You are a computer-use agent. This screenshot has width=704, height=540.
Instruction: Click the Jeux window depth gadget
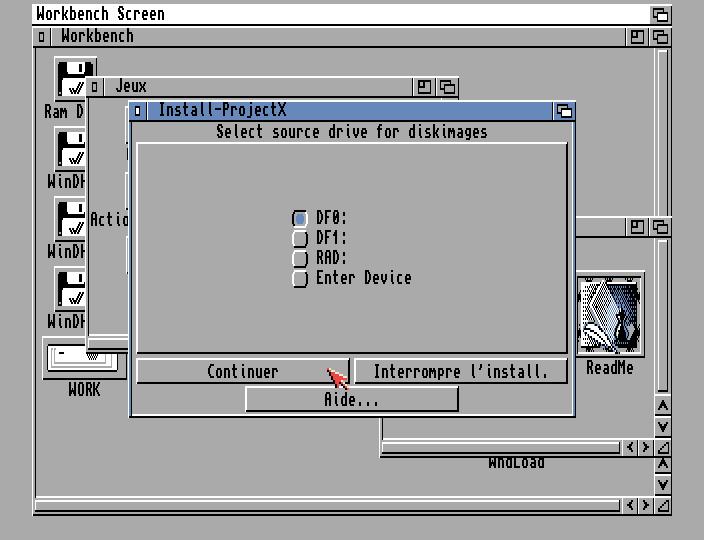point(447,87)
